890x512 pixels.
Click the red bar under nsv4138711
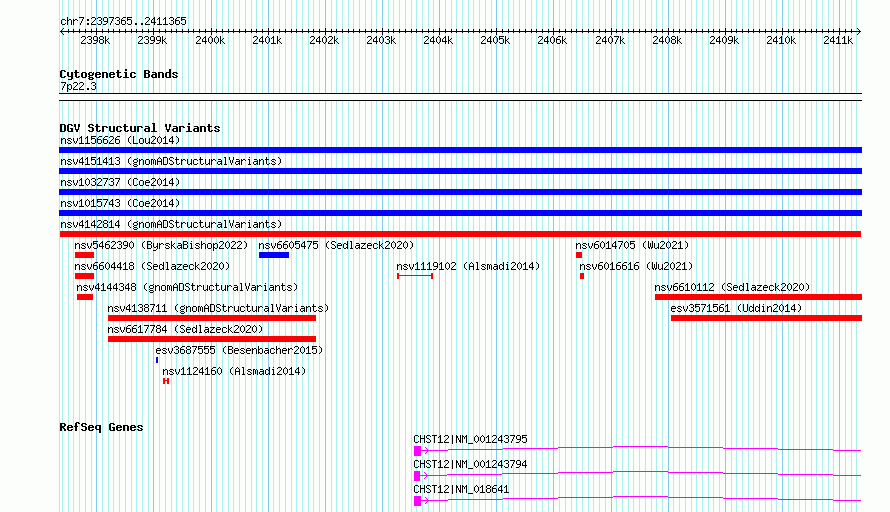tap(212, 318)
